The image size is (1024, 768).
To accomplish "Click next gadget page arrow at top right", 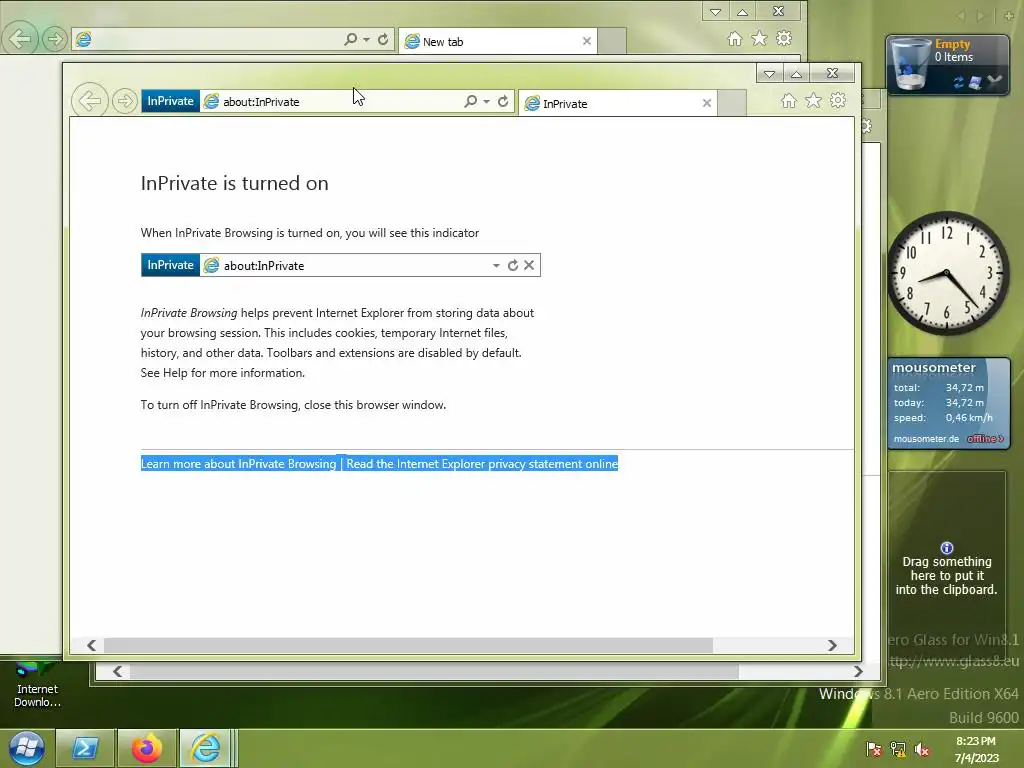I will coord(981,15).
